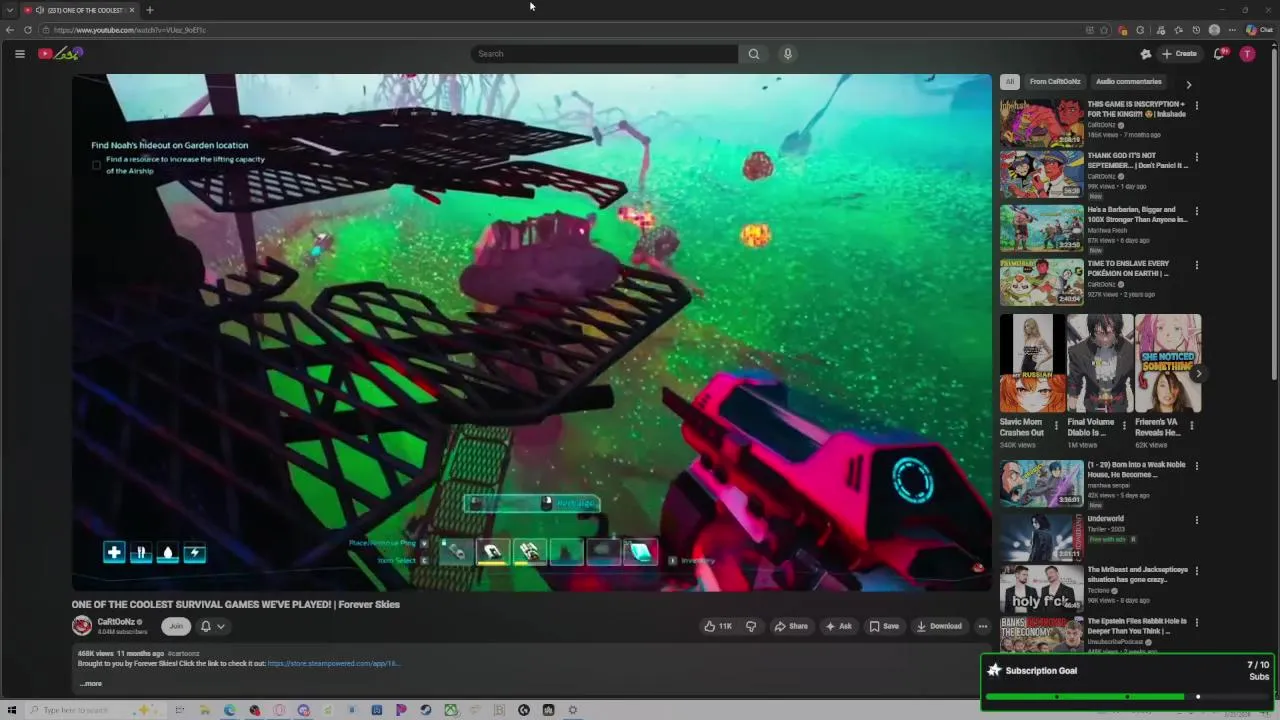
Task: Save the video to a playlist
Action: pyautogui.click(x=884, y=626)
